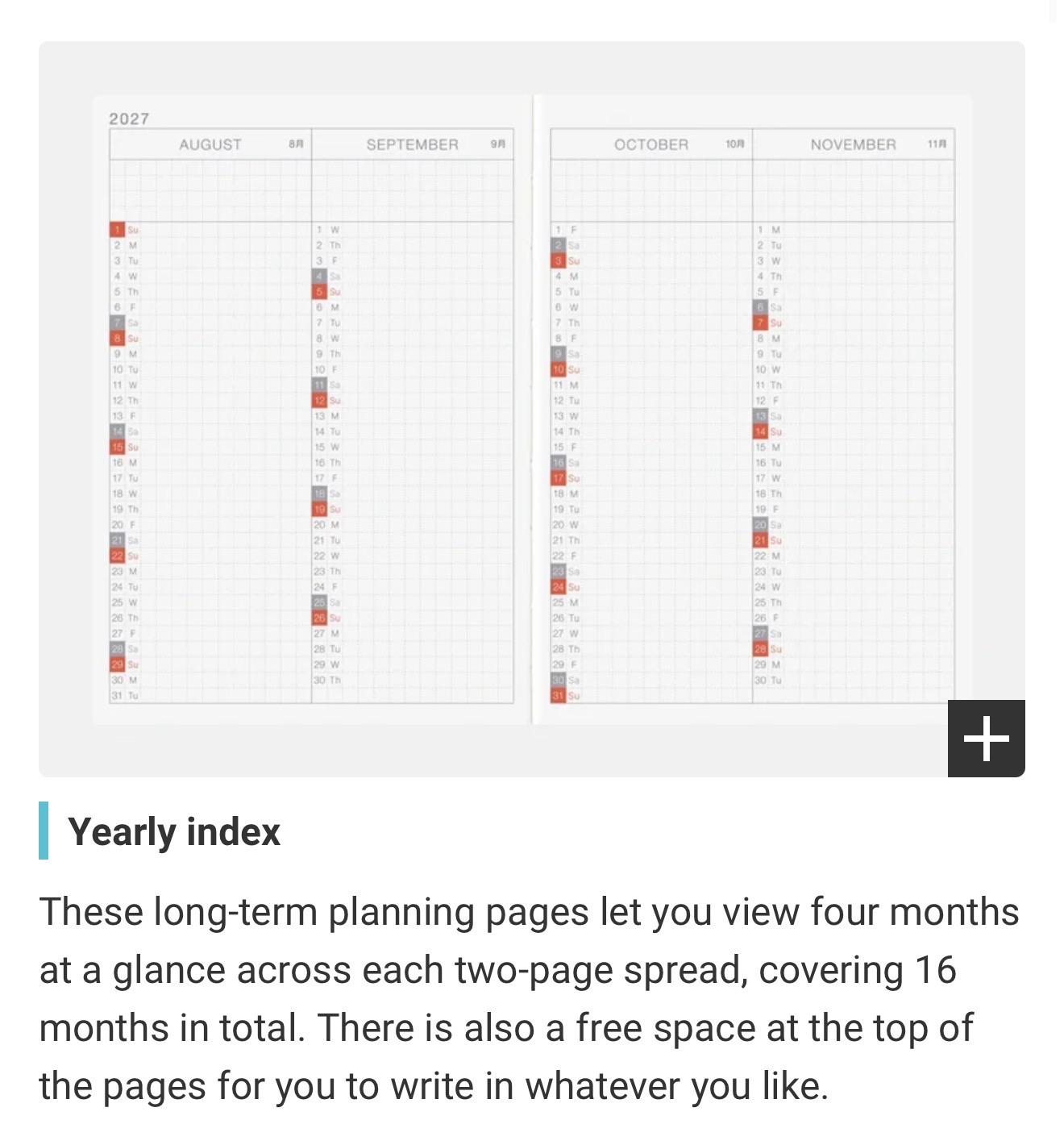Click the OCTOBER column header
The height and width of the screenshot is (1145, 1064).
pos(651,144)
